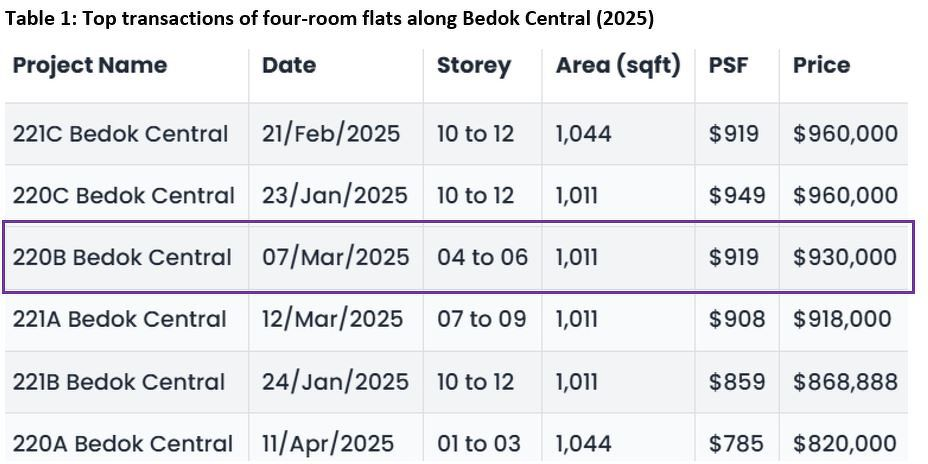Click the Price column header
The image size is (928, 464).
pyautogui.click(x=821, y=65)
